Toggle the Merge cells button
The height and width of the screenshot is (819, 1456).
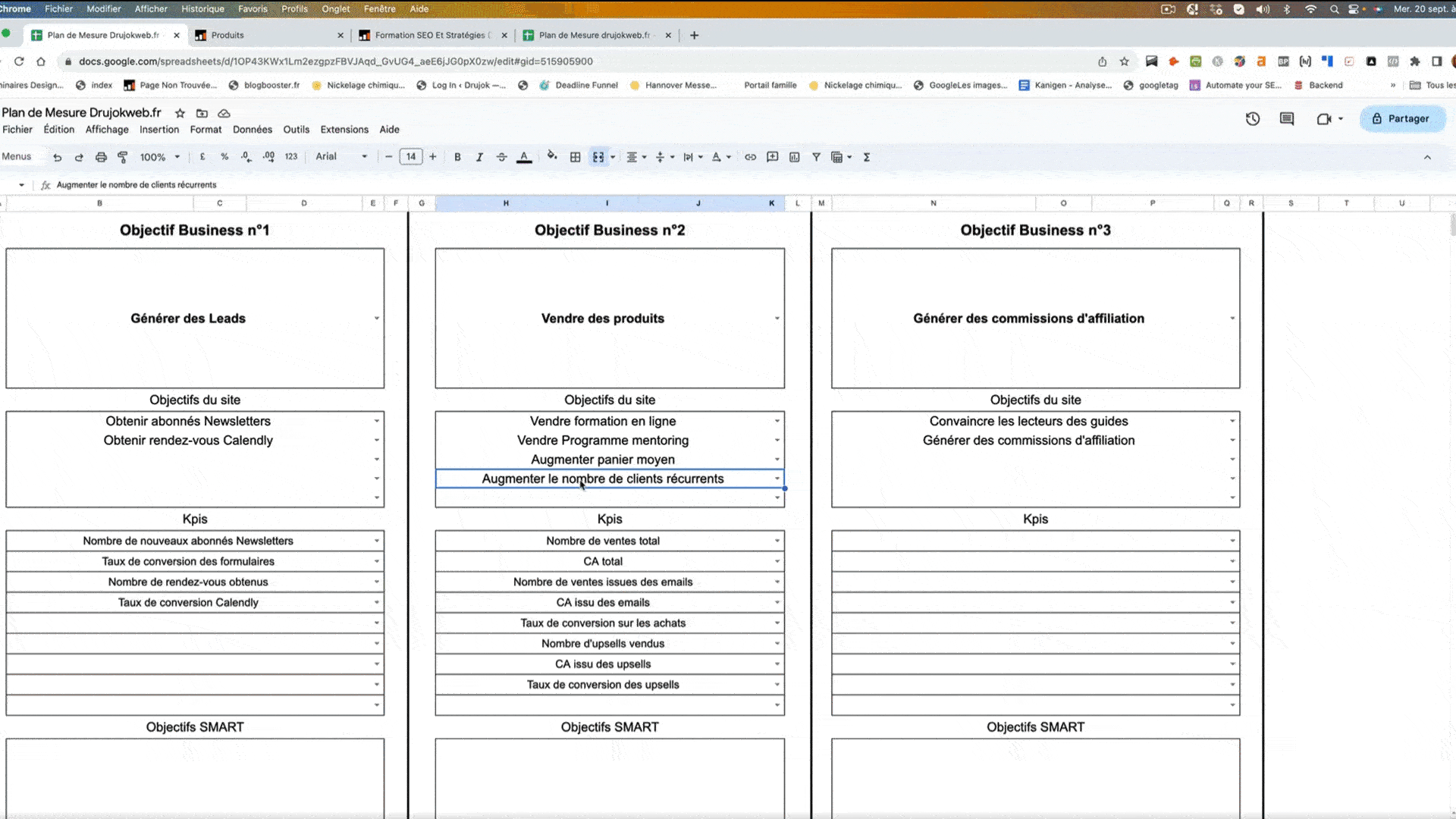(598, 157)
